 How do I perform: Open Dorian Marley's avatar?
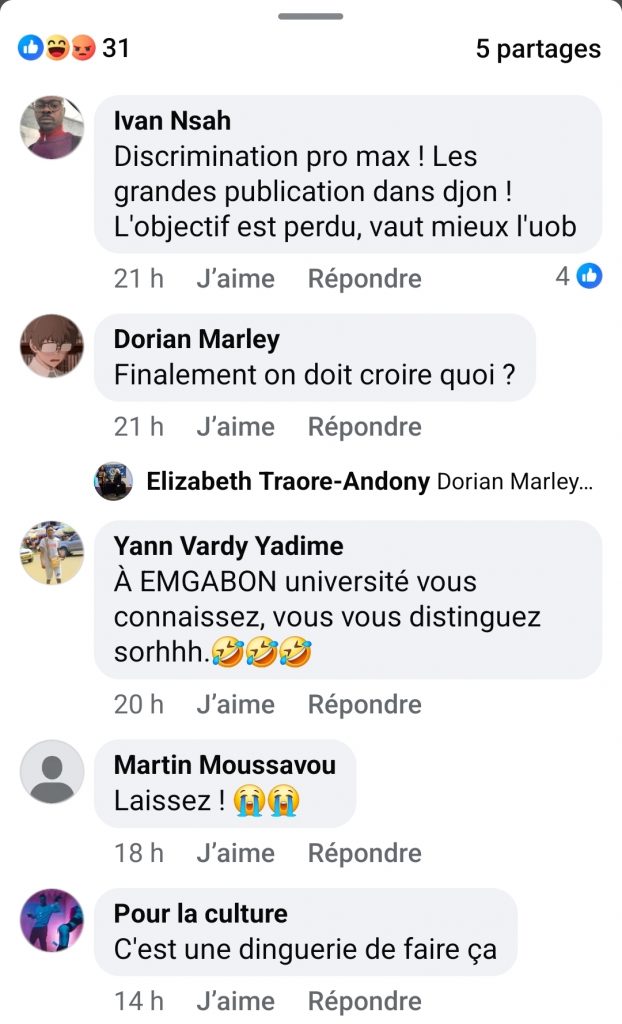point(52,346)
